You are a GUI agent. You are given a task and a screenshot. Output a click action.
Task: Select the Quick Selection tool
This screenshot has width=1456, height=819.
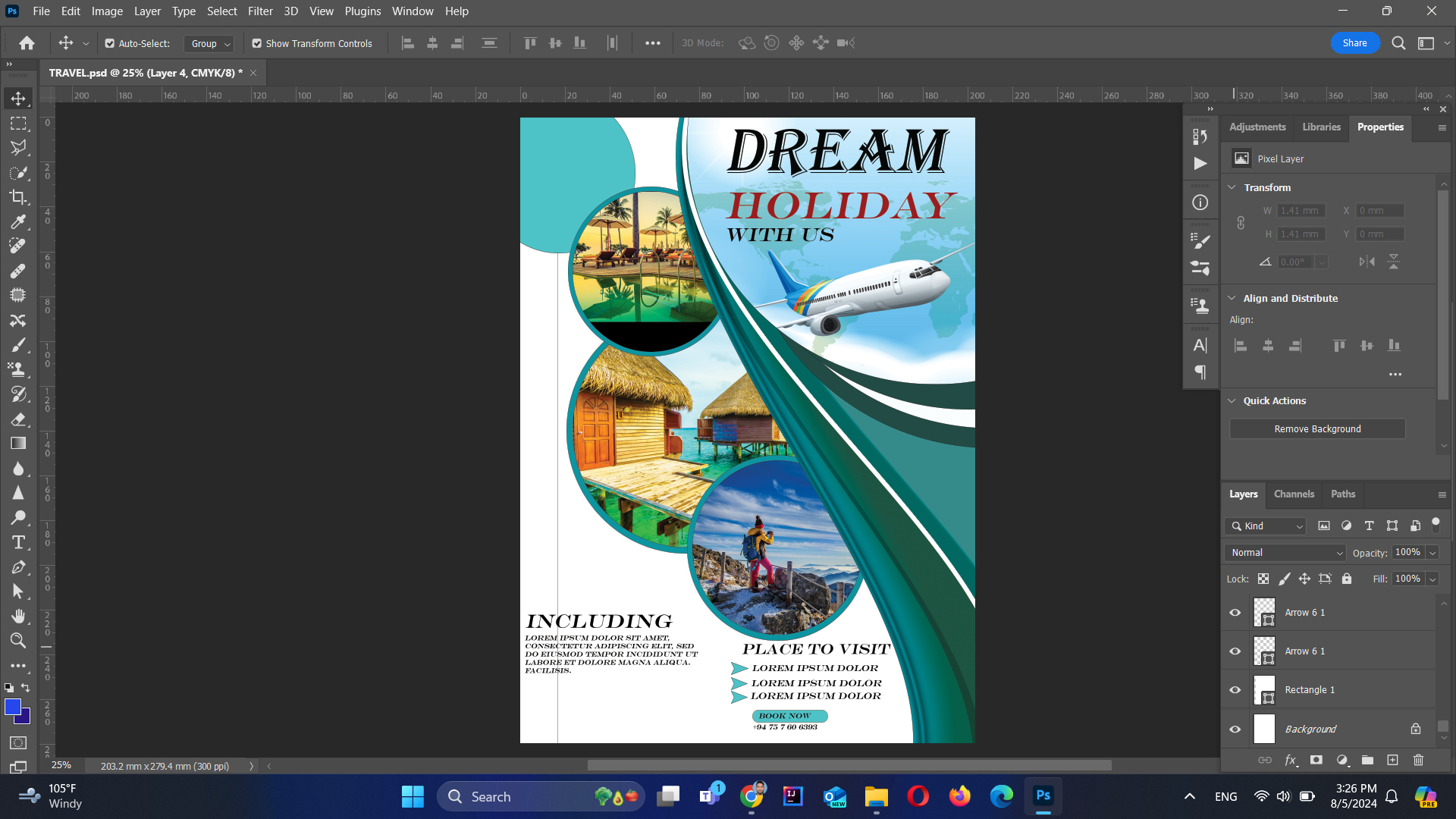point(18,172)
